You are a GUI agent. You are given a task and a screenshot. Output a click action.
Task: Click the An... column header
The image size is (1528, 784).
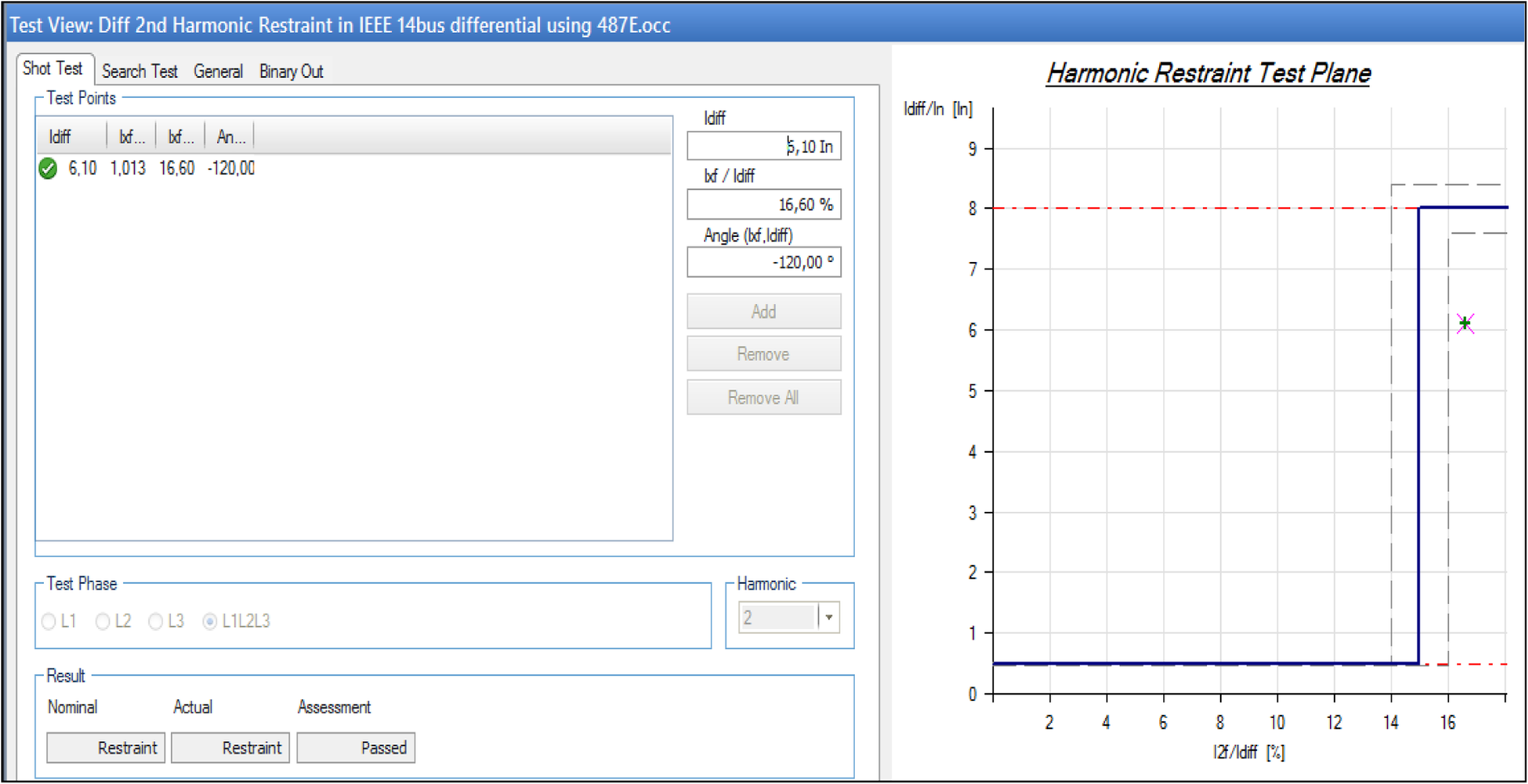(x=230, y=137)
